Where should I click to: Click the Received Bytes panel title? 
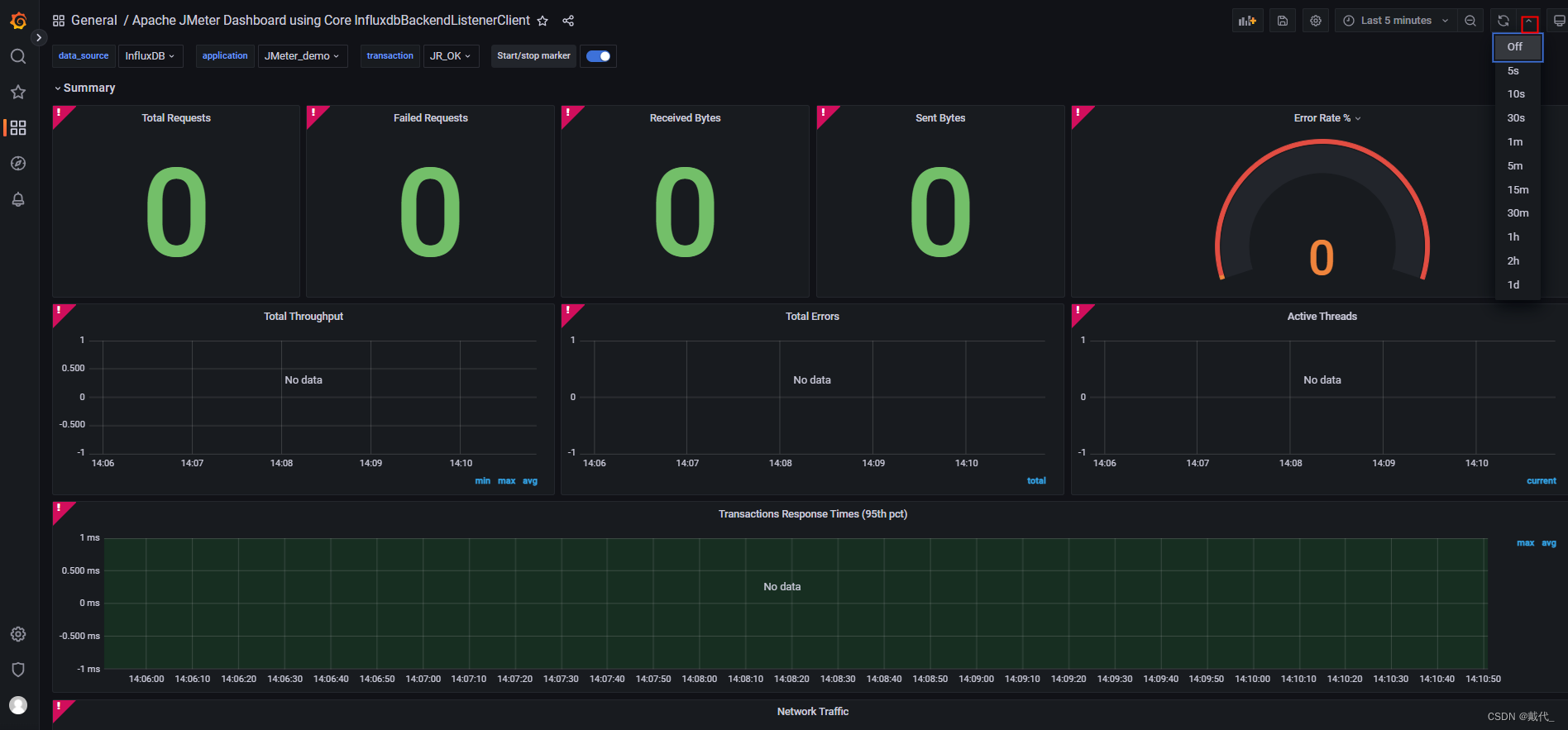click(686, 118)
